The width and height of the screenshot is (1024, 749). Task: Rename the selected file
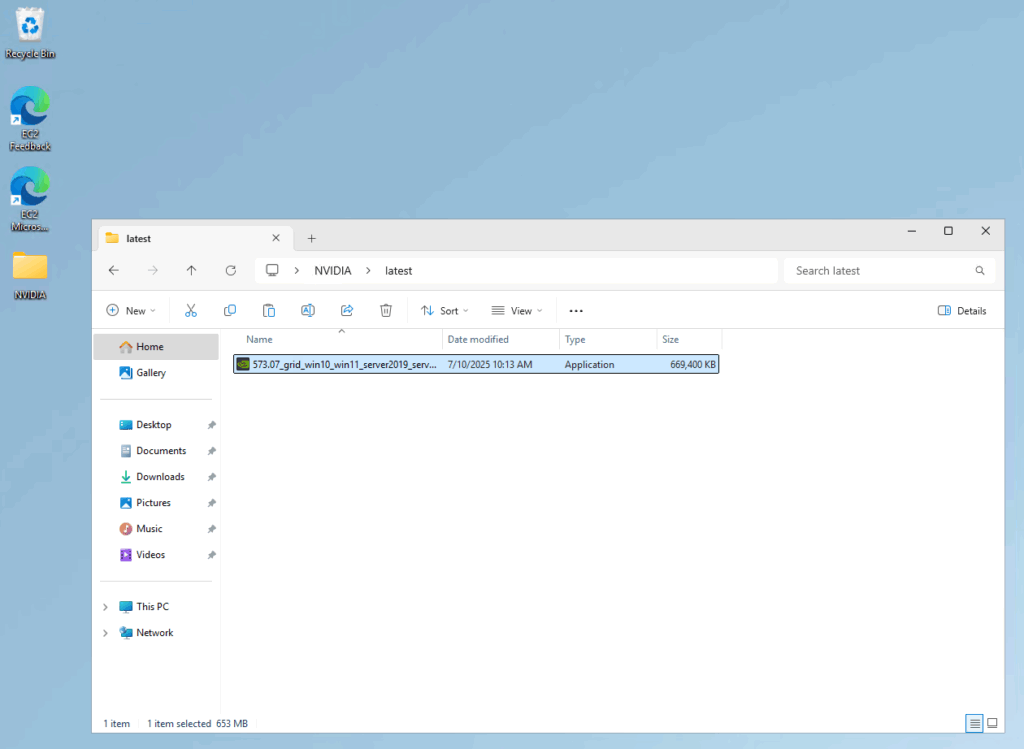pyautogui.click(x=308, y=311)
